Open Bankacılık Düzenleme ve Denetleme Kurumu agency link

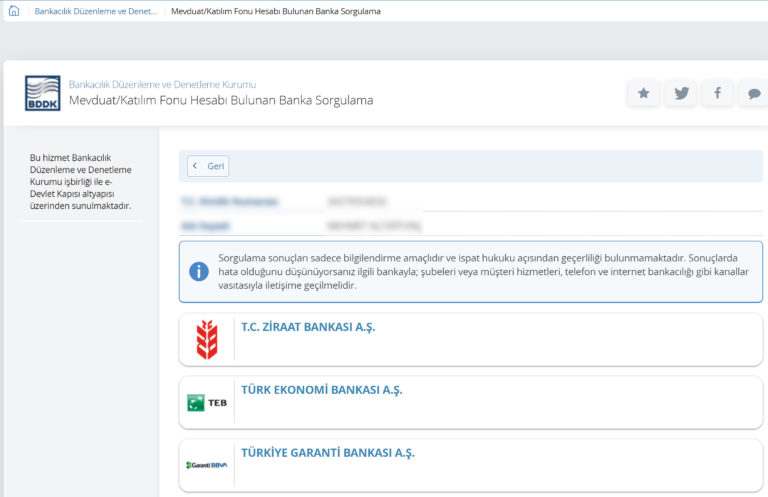coord(162,85)
